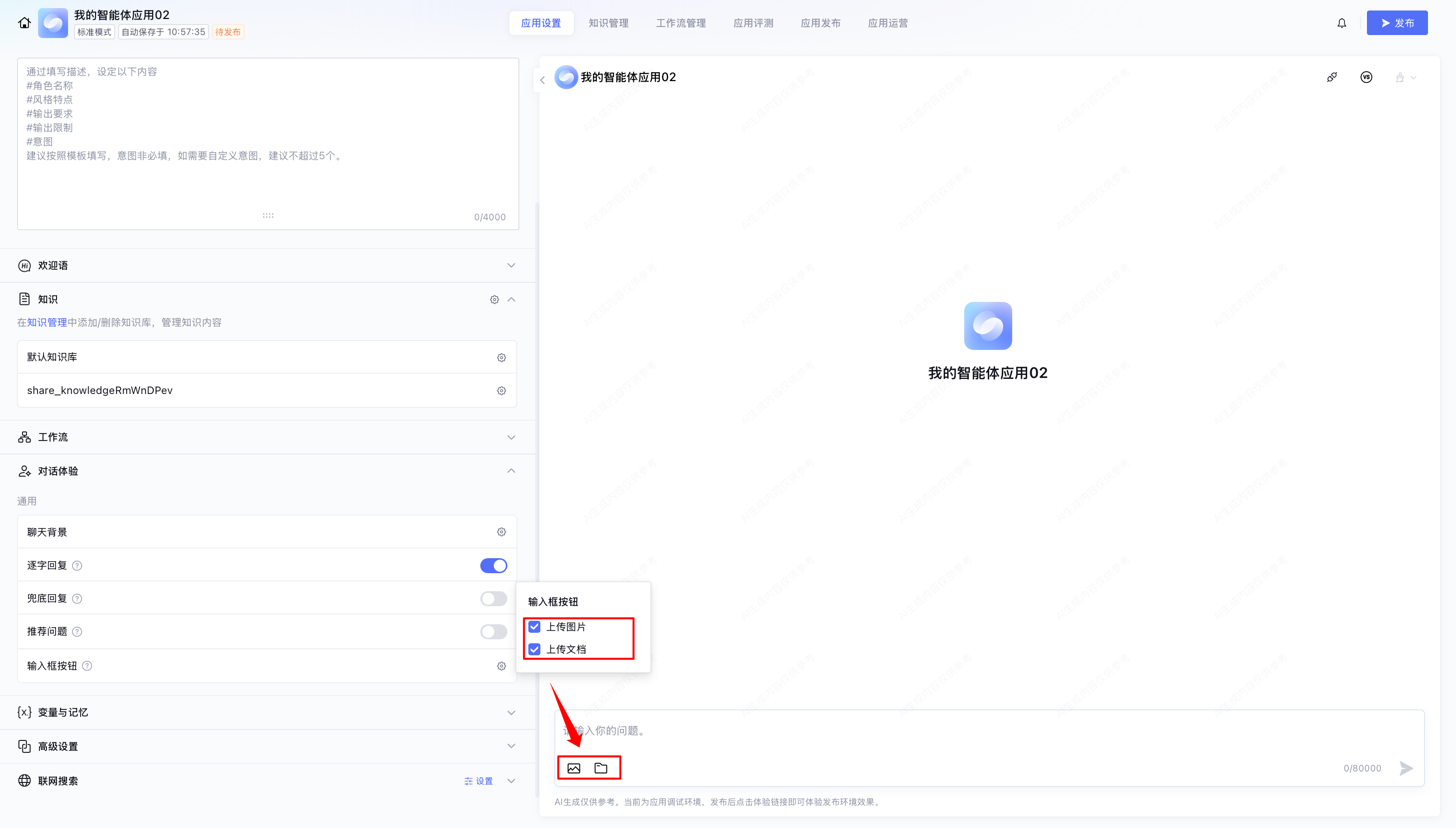Click the home icon
1456x828 pixels.
[25, 23]
